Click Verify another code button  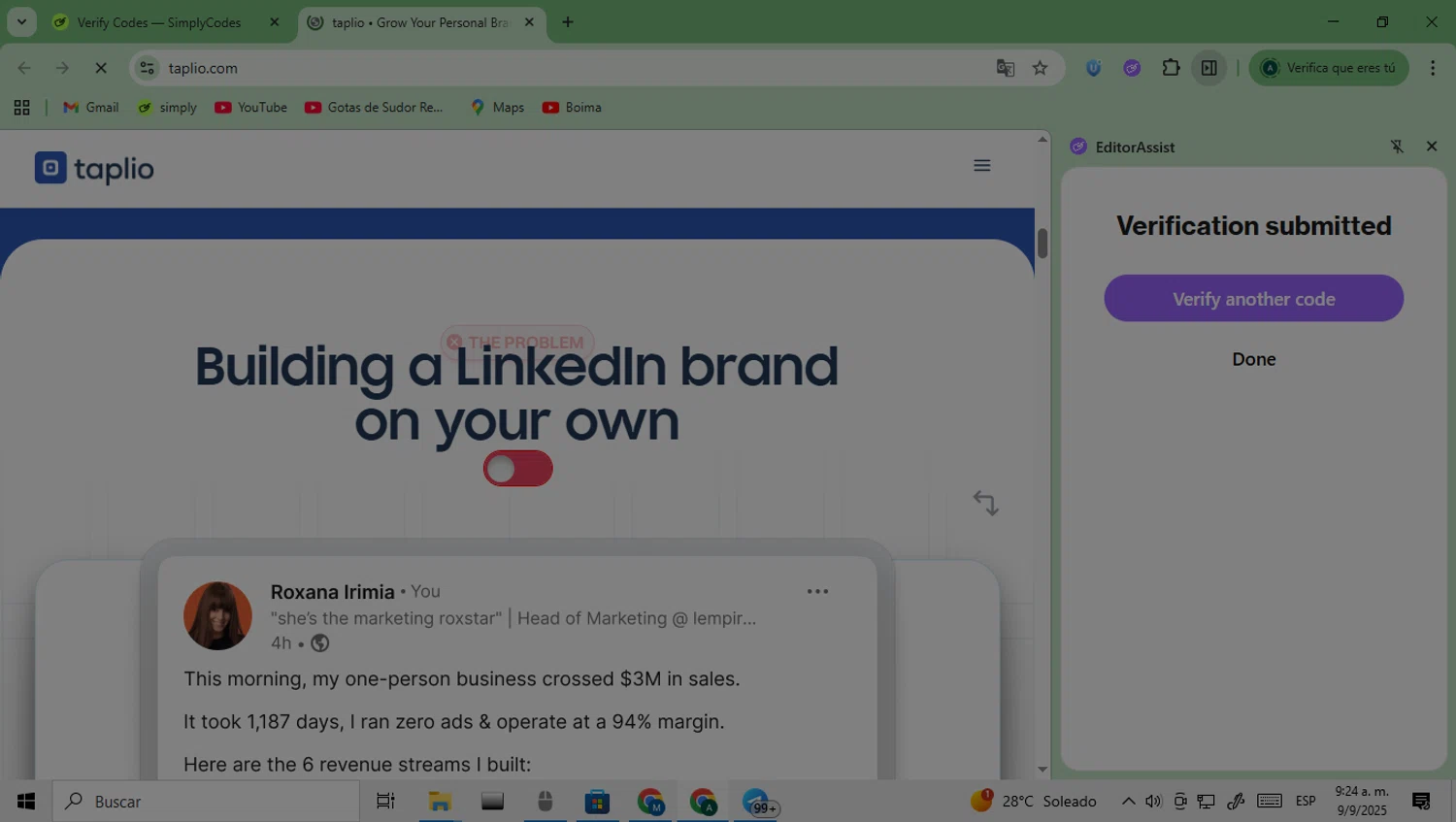click(x=1253, y=298)
